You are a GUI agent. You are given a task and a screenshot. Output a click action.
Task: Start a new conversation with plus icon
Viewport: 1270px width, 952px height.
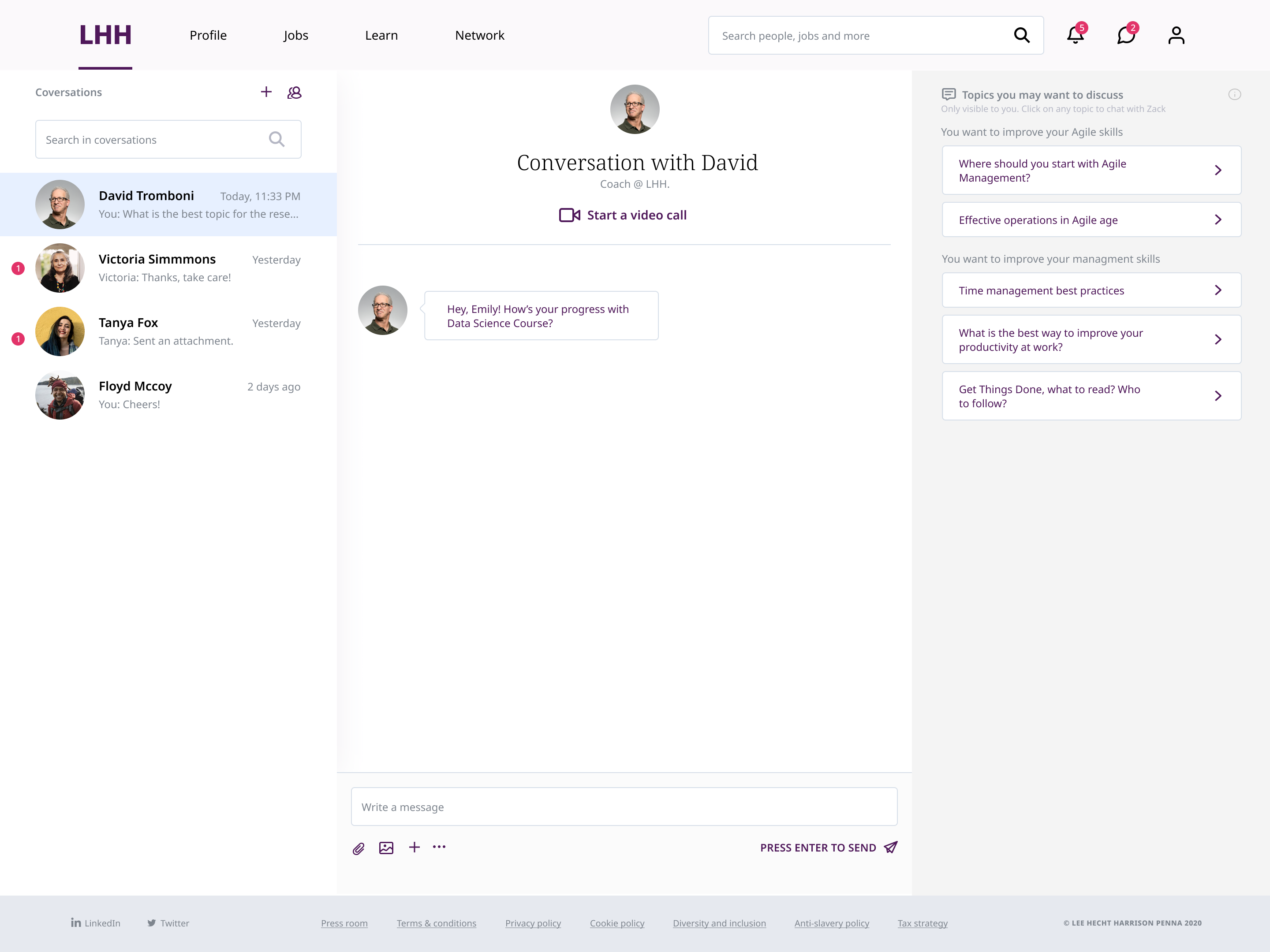(x=266, y=92)
